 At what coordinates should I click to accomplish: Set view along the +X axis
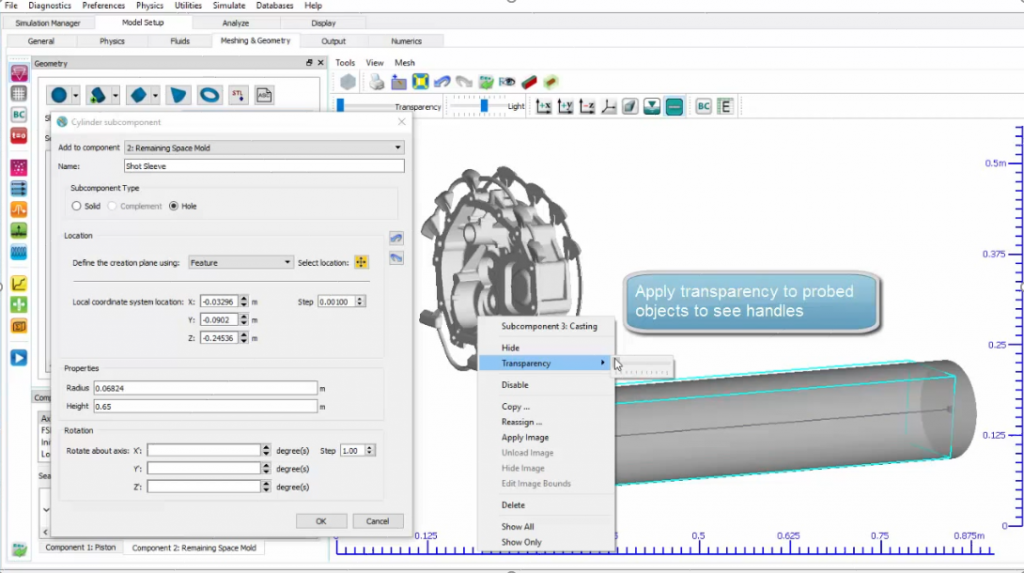(x=544, y=106)
